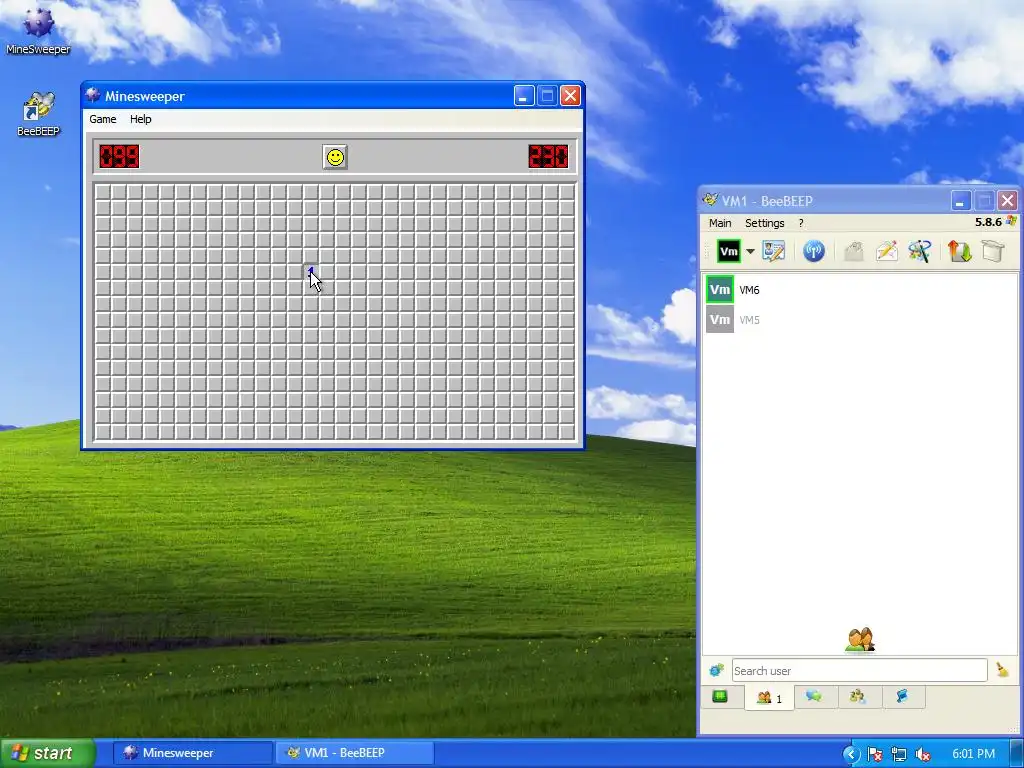Switch to the green home tab in BeeBEEP
Image resolution: width=1024 pixels, height=768 pixels.
[720, 697]
